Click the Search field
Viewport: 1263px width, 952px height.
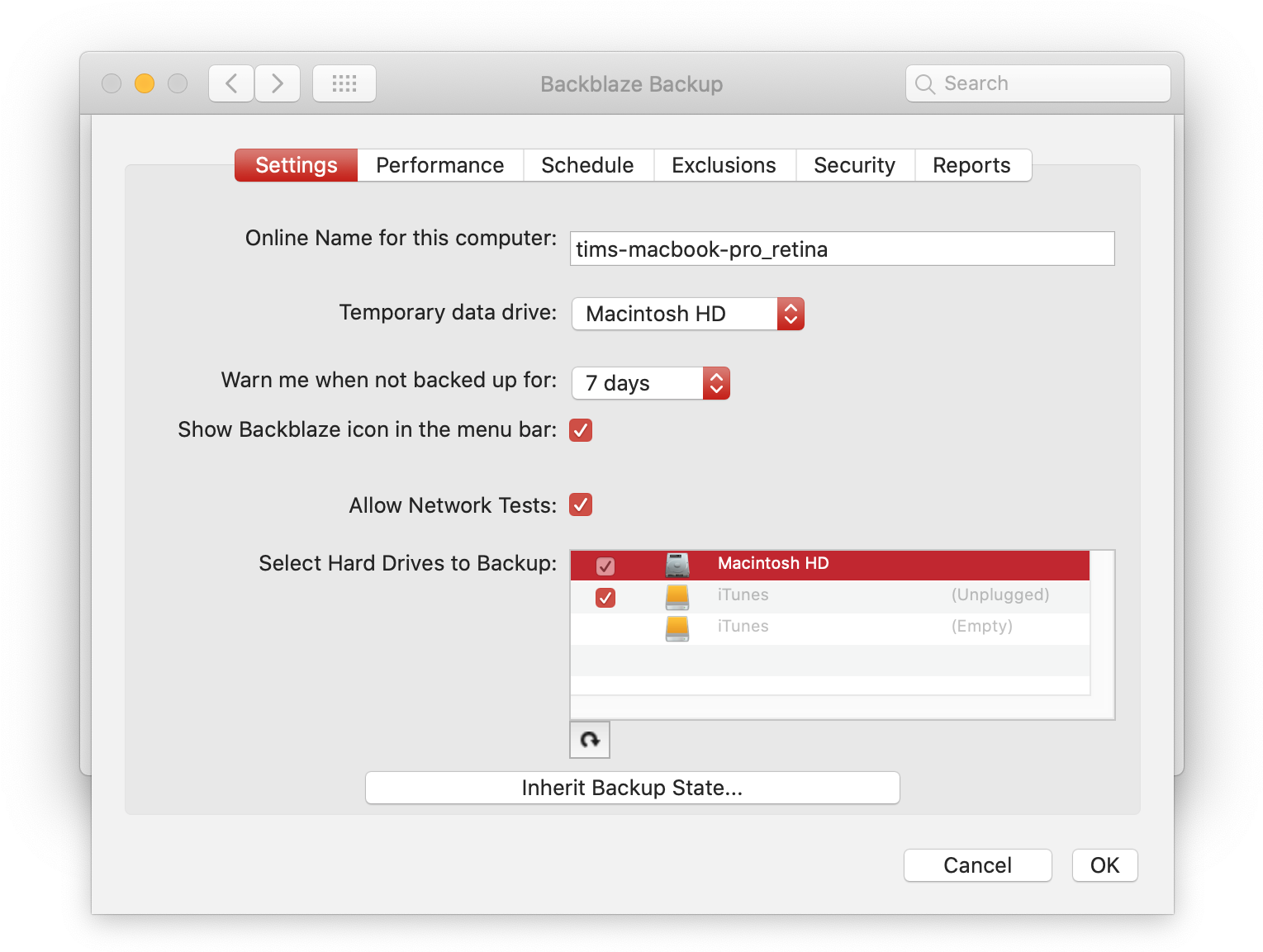(1038, 83)
